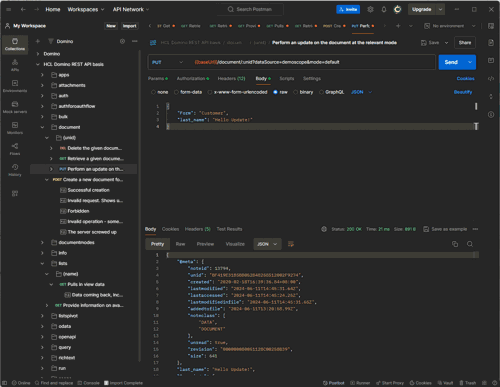Open the Environments sidebar icon
This screenshot has height=387, width=500.
(x=15, y=86)
